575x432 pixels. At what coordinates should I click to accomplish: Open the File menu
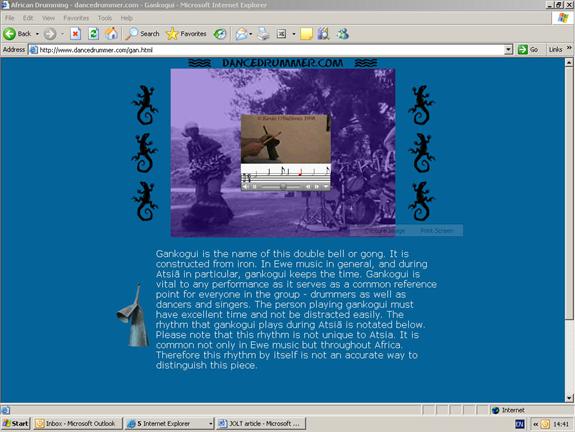[x=10, y=18]
